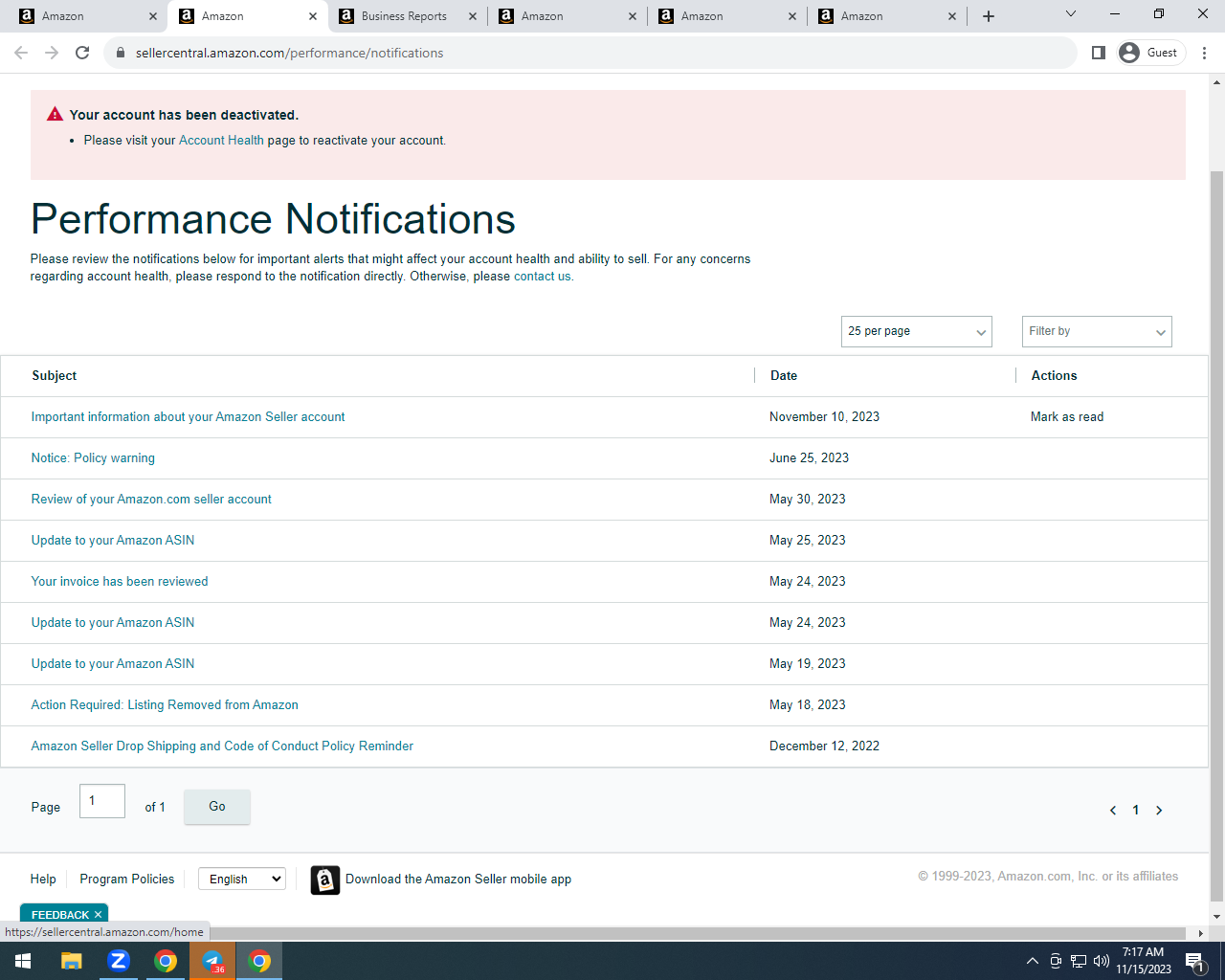
Task: Open the Program Policies footer link
Action: point(127,879)
